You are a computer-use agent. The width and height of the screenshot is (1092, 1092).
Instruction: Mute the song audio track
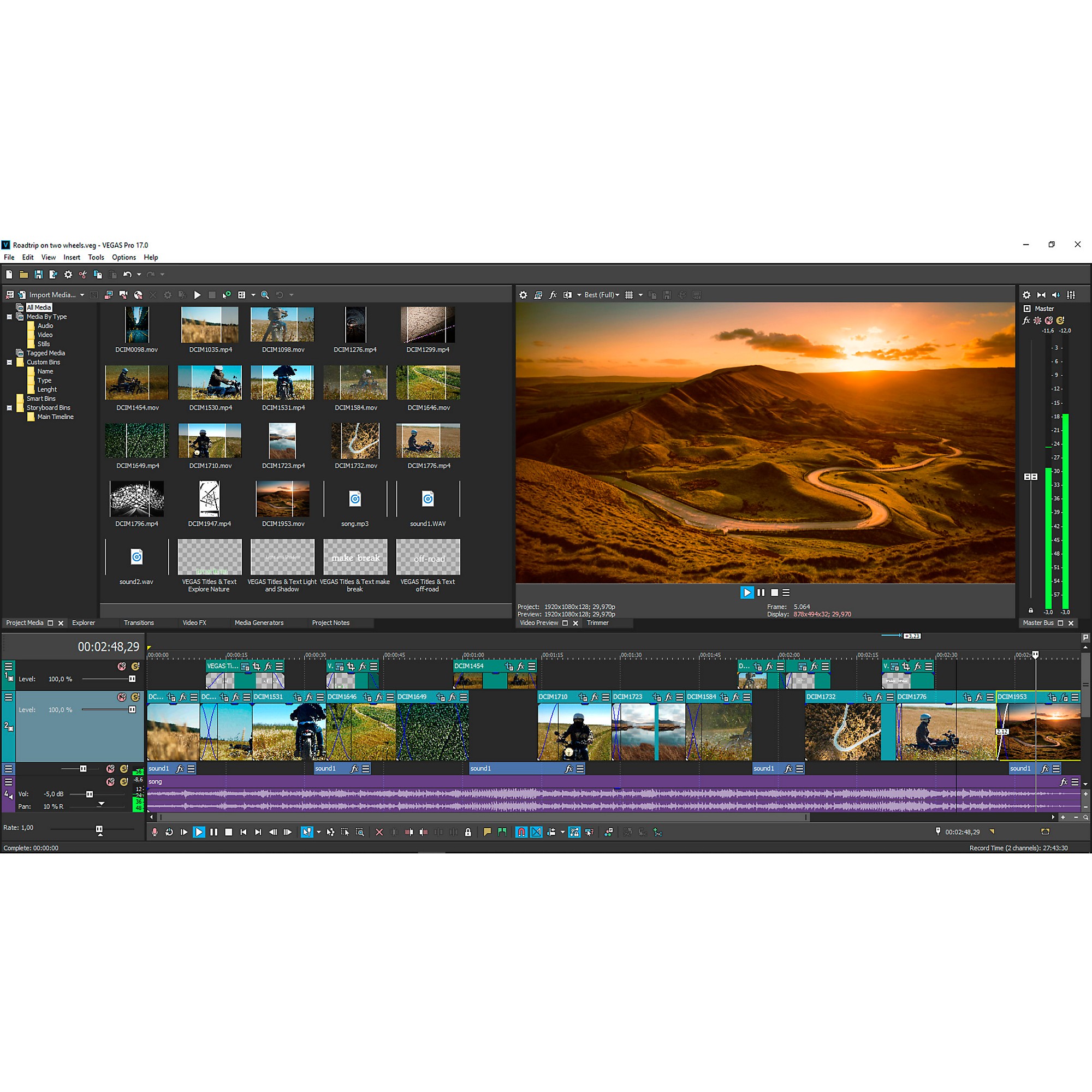click(110, 782)
